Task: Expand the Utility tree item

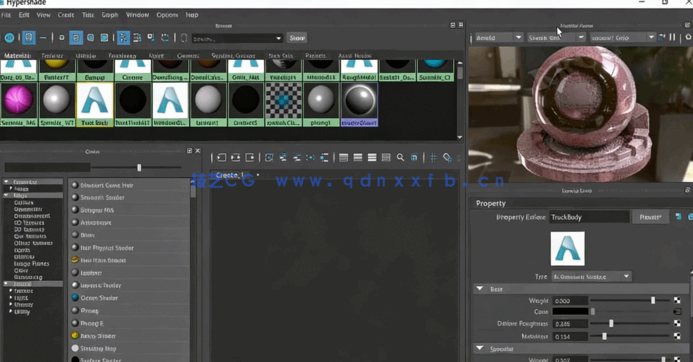Action: (x=11, y=312)
